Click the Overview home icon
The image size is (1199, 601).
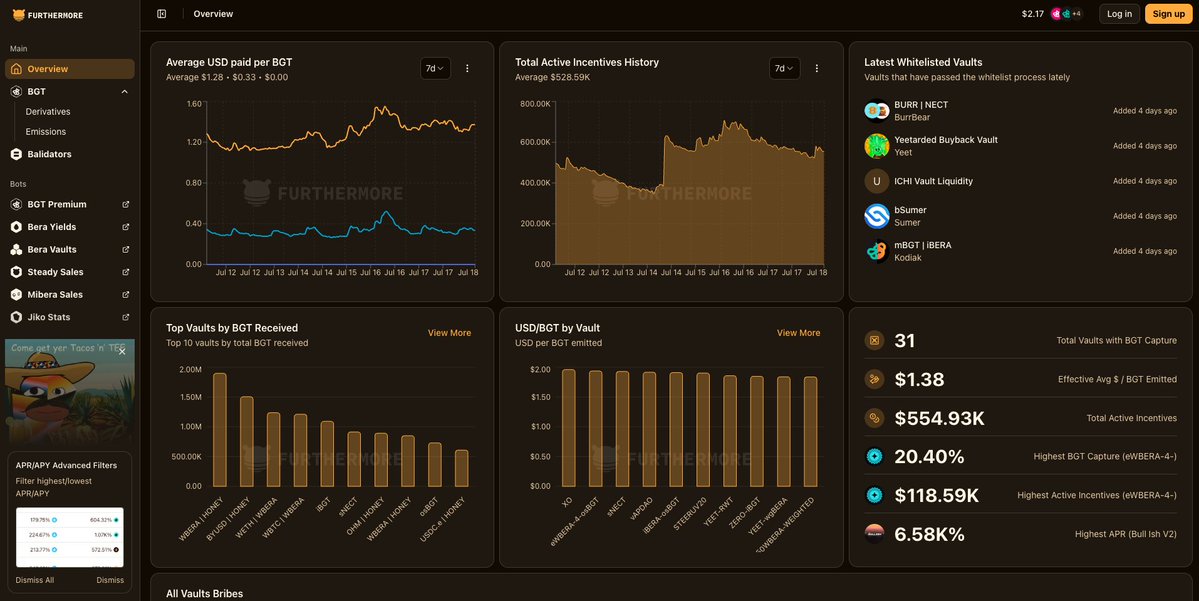pos(16,69)
